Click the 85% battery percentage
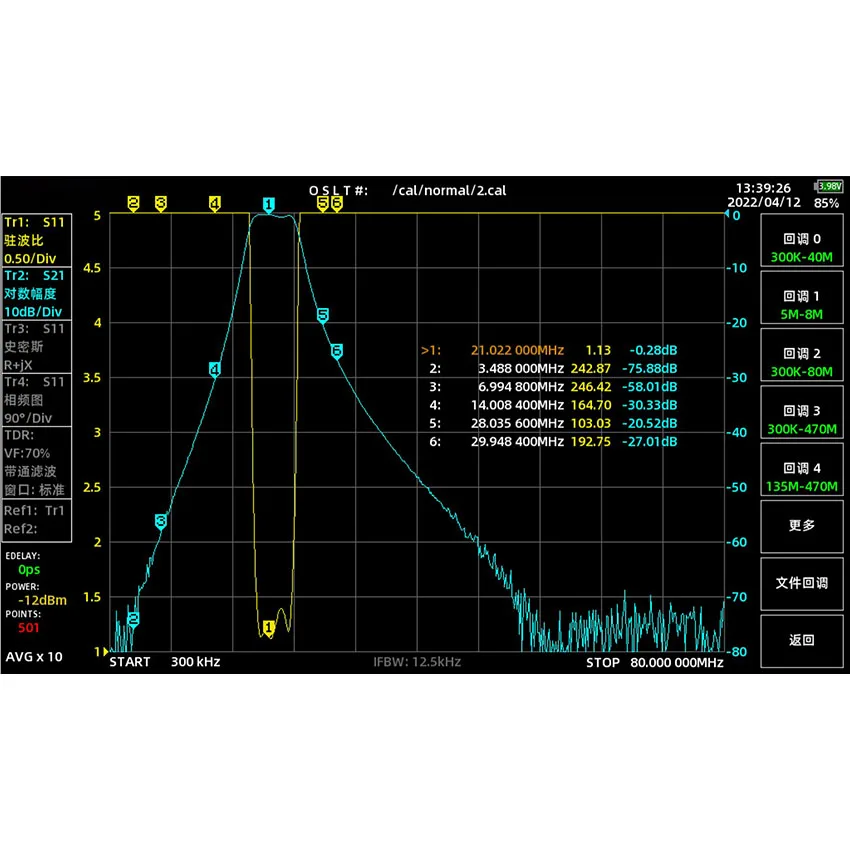Screen dimensions: 850x850 click(x=826, y=203)
